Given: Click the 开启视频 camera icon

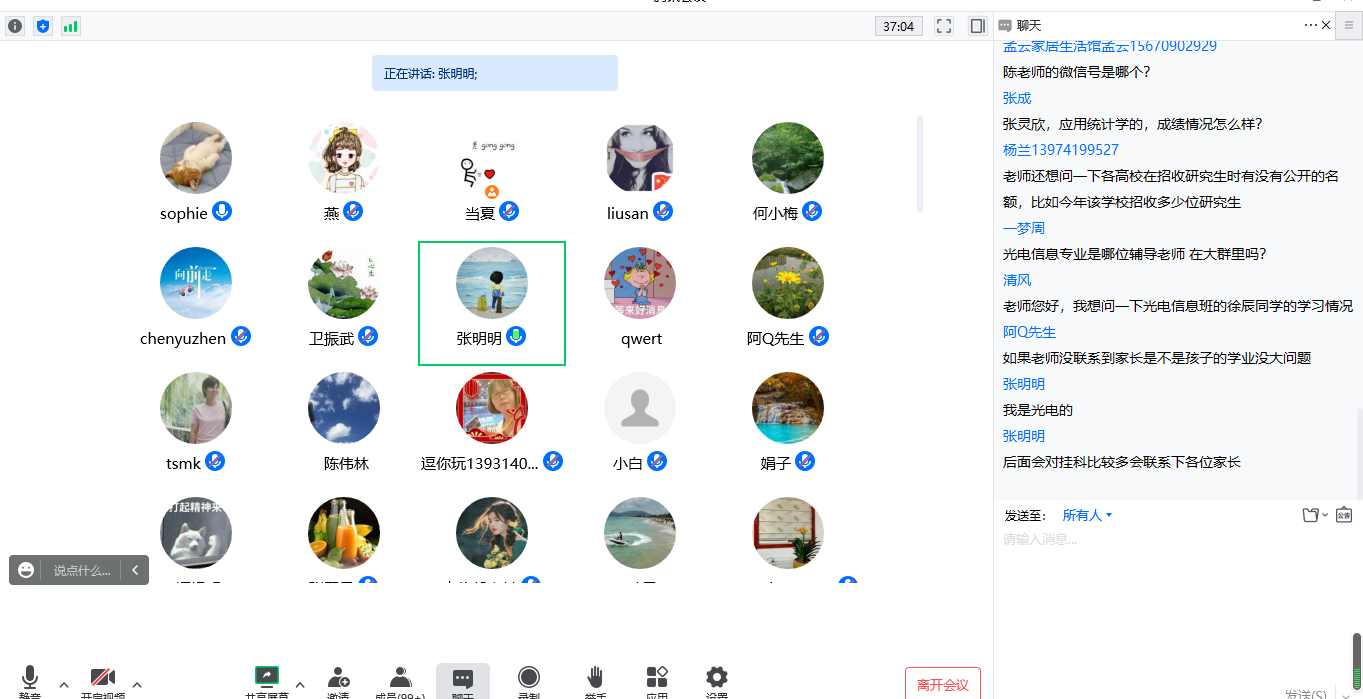Looking at the screenshot, I should (103, 678).
